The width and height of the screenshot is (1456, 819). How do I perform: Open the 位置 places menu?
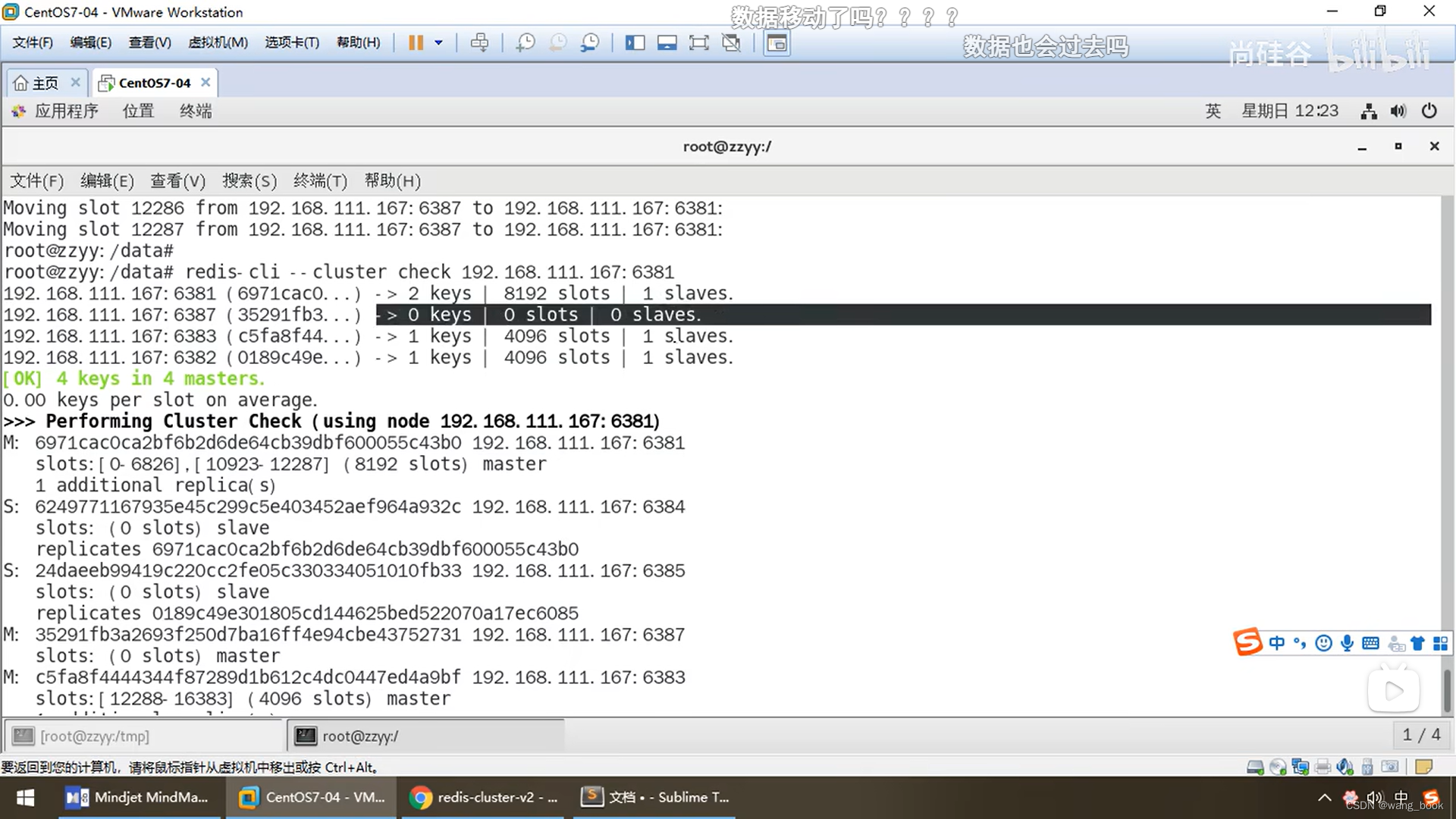138,111
